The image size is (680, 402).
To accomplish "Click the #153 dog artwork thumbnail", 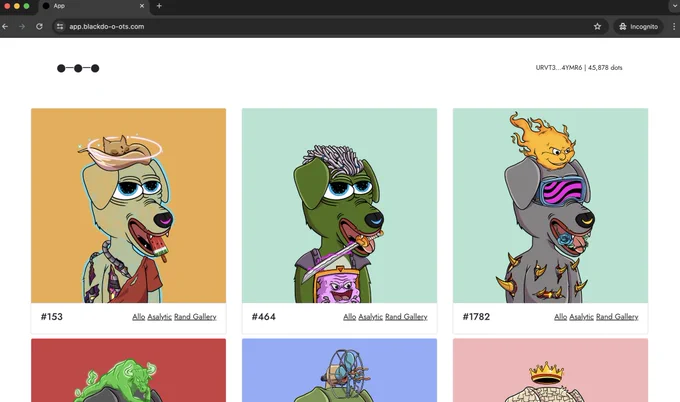I will (128, 206).
